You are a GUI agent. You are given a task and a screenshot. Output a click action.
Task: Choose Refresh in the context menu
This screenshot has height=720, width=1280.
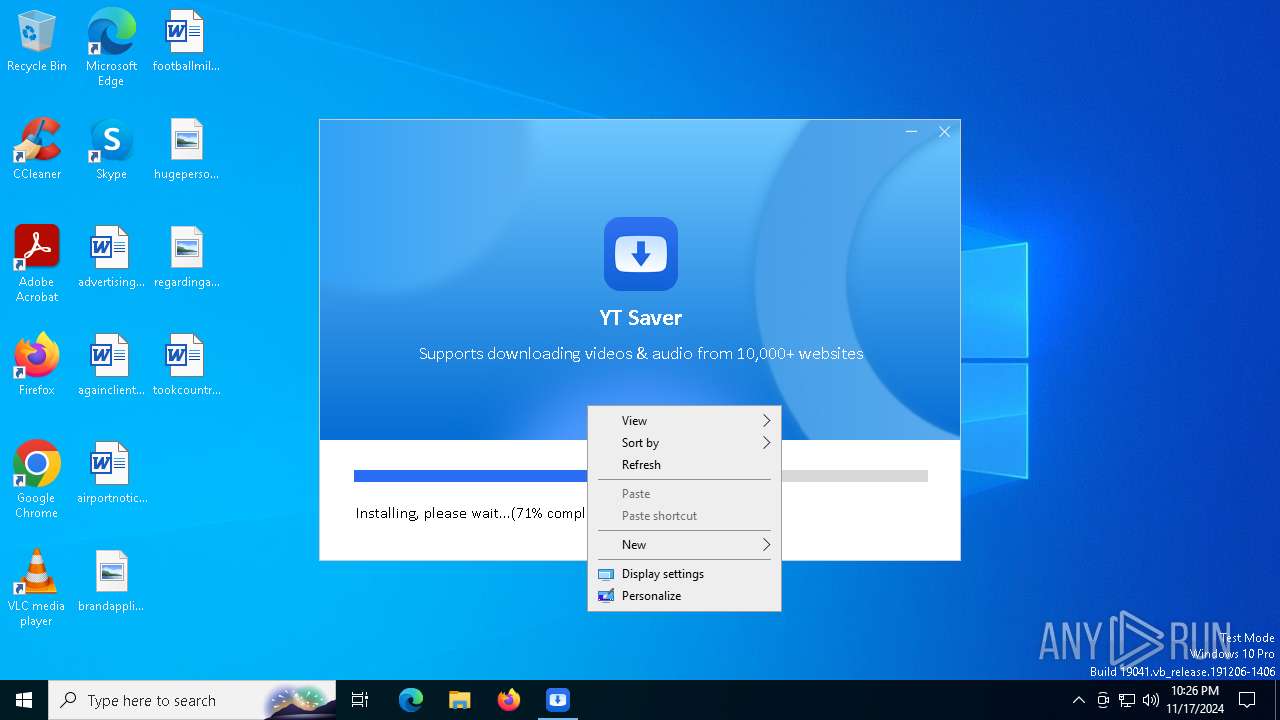[684, 465]
